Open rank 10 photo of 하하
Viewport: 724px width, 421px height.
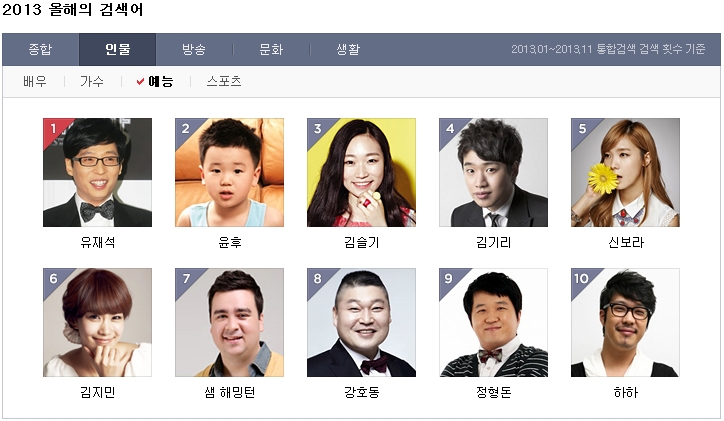pos(626,322)
